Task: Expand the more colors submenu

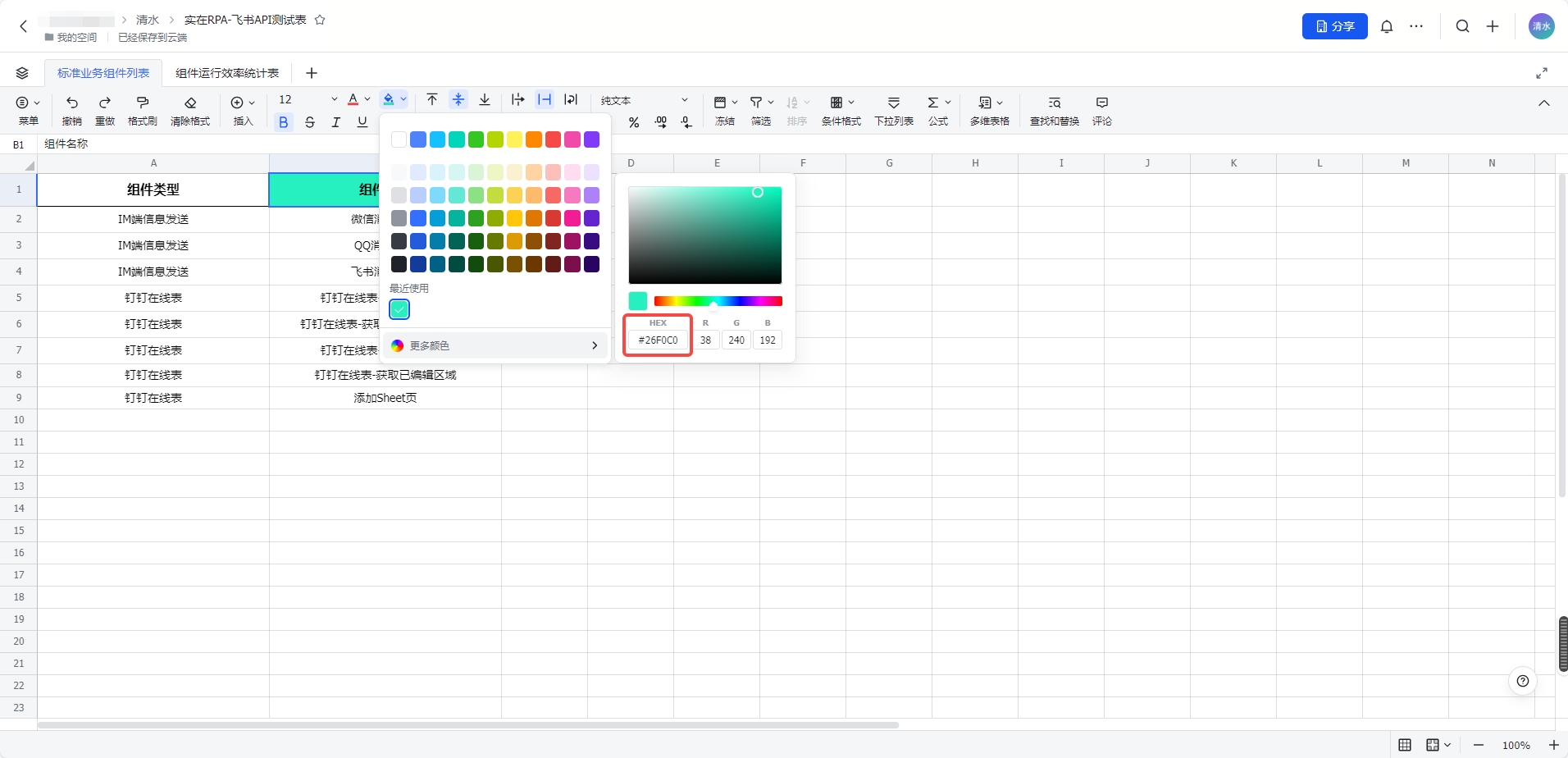Action: click(x=495, y=345)
